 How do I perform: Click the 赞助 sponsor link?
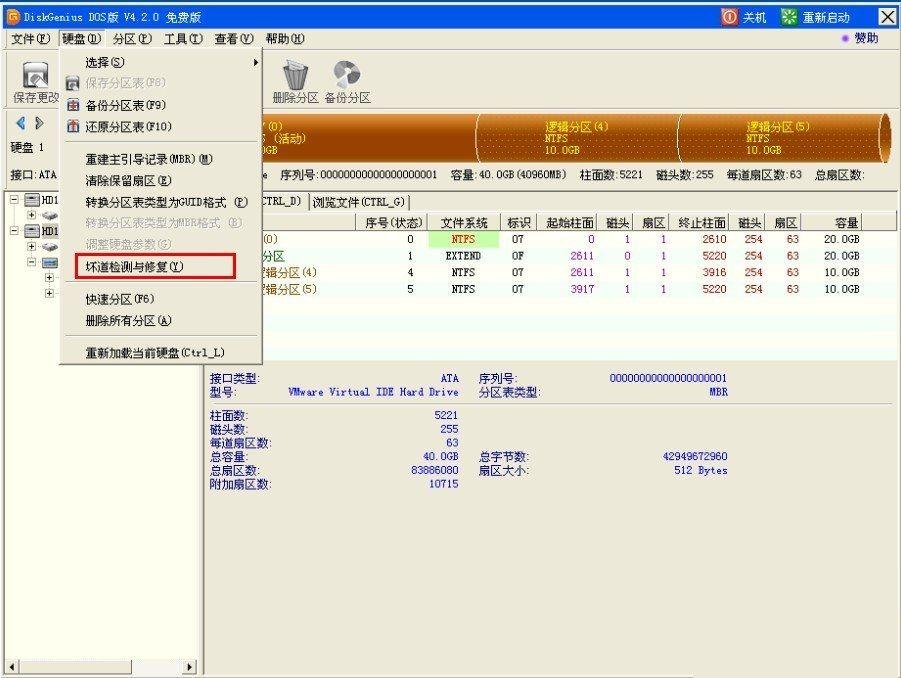(x=866, y=38)
